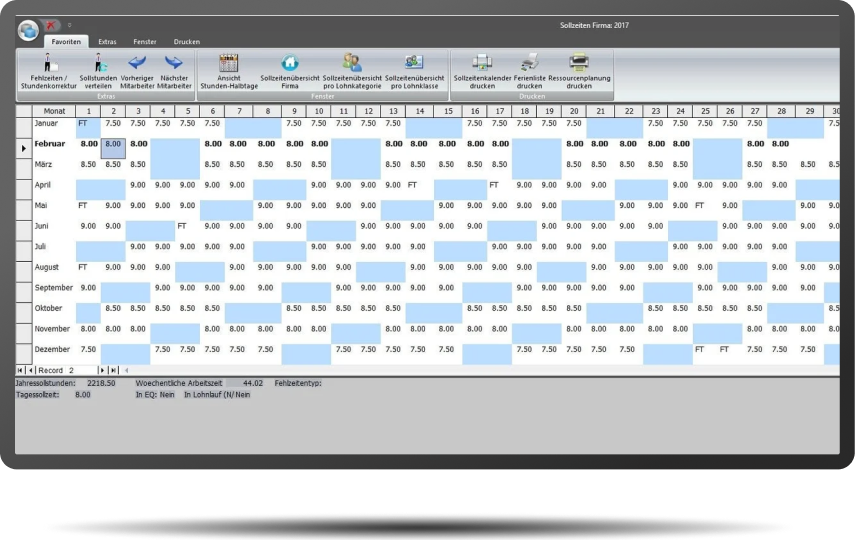Open Fehlzeiten / Stundenkorrektur tool
The image size is (855, 540).
click(x=49, y=71)
